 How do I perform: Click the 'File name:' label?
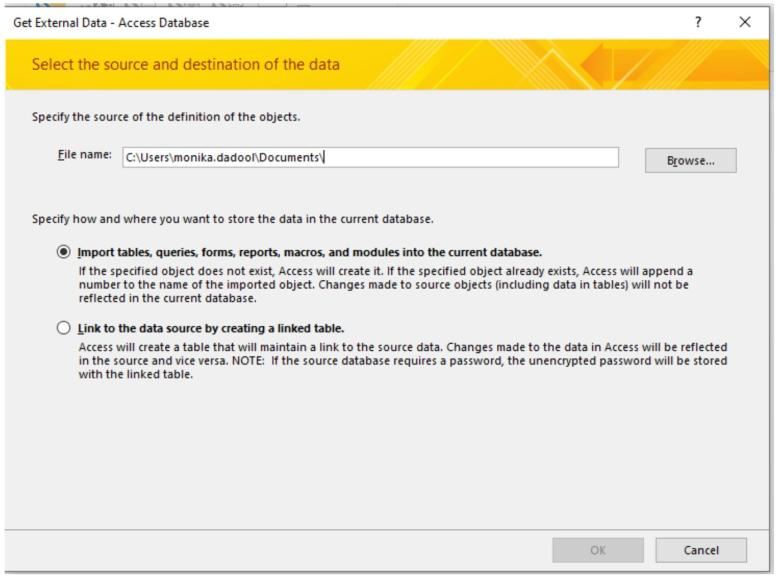(85, 155)
